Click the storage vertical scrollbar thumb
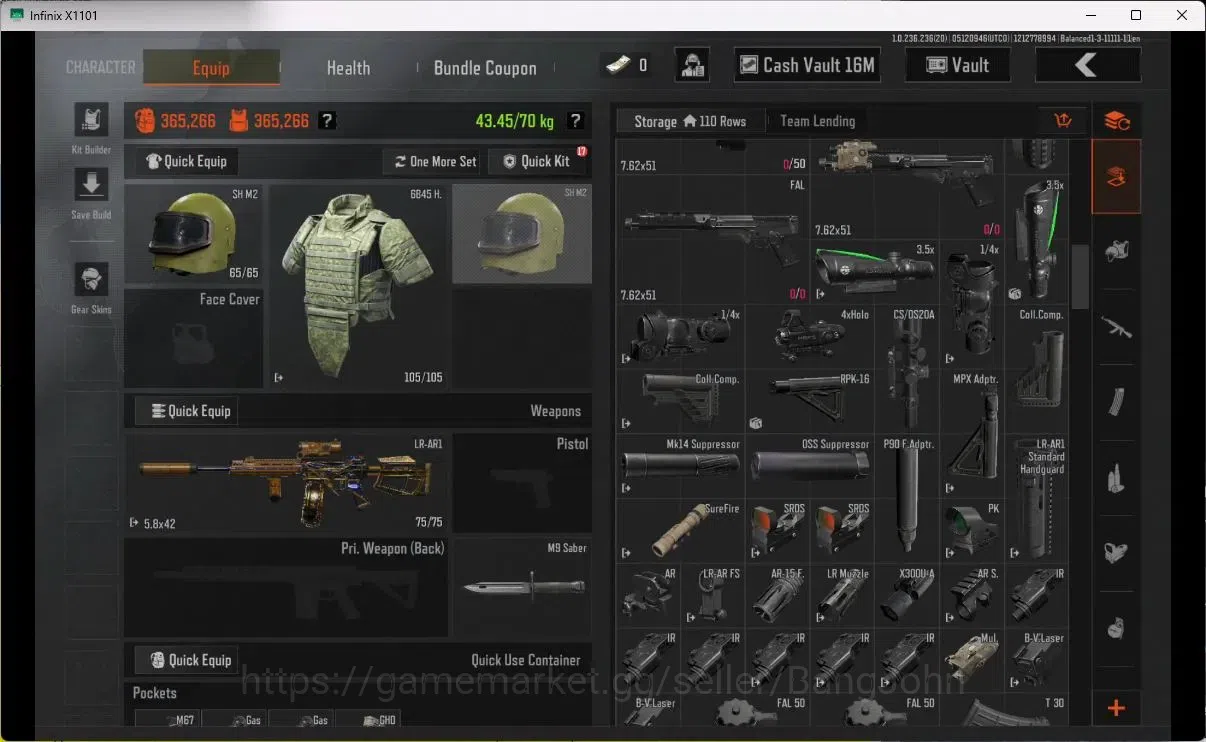 tap(1080, 276)
